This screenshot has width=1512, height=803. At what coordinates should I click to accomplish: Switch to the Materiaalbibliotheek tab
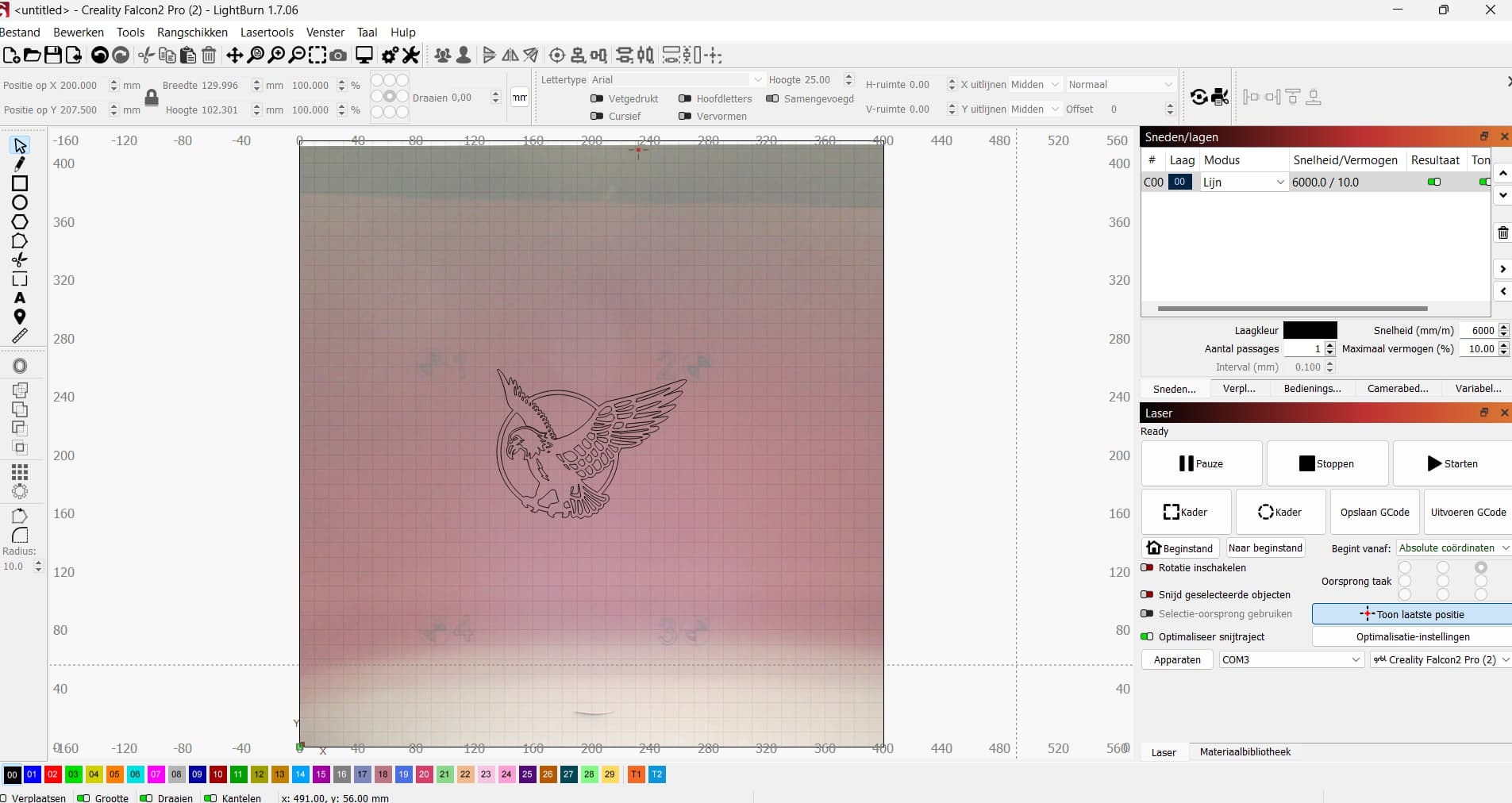pyautogui.click(x=1245, y=751)
